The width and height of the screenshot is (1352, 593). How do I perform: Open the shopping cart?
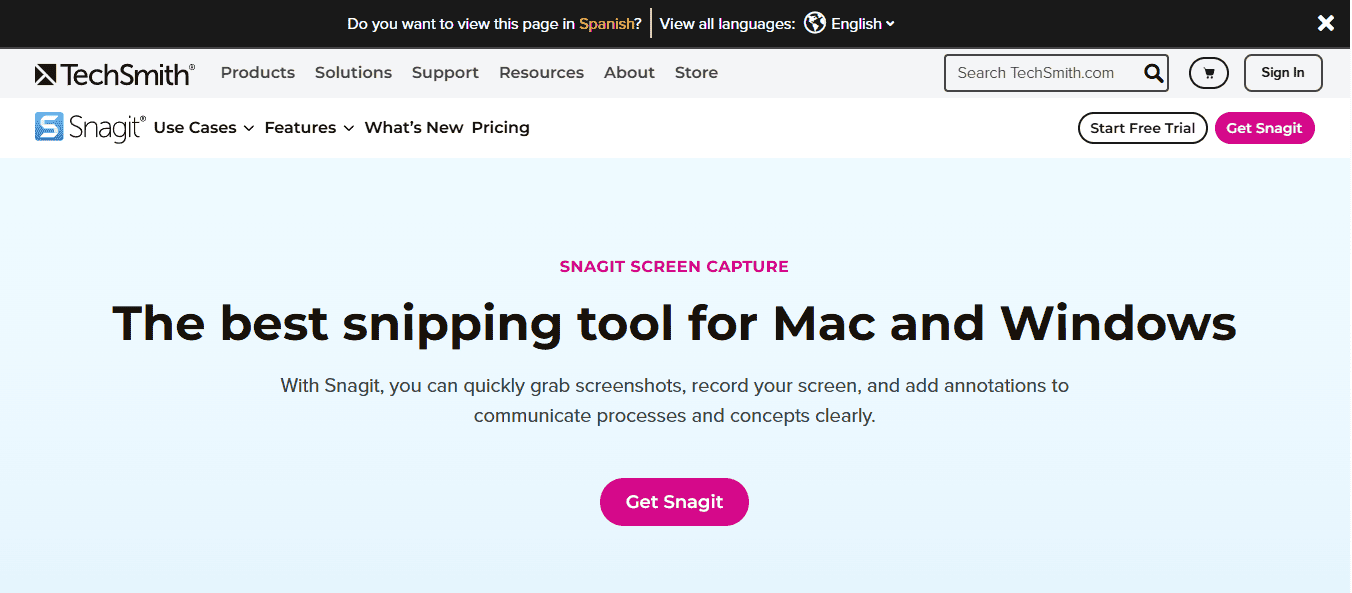(x=1209, y=73)
